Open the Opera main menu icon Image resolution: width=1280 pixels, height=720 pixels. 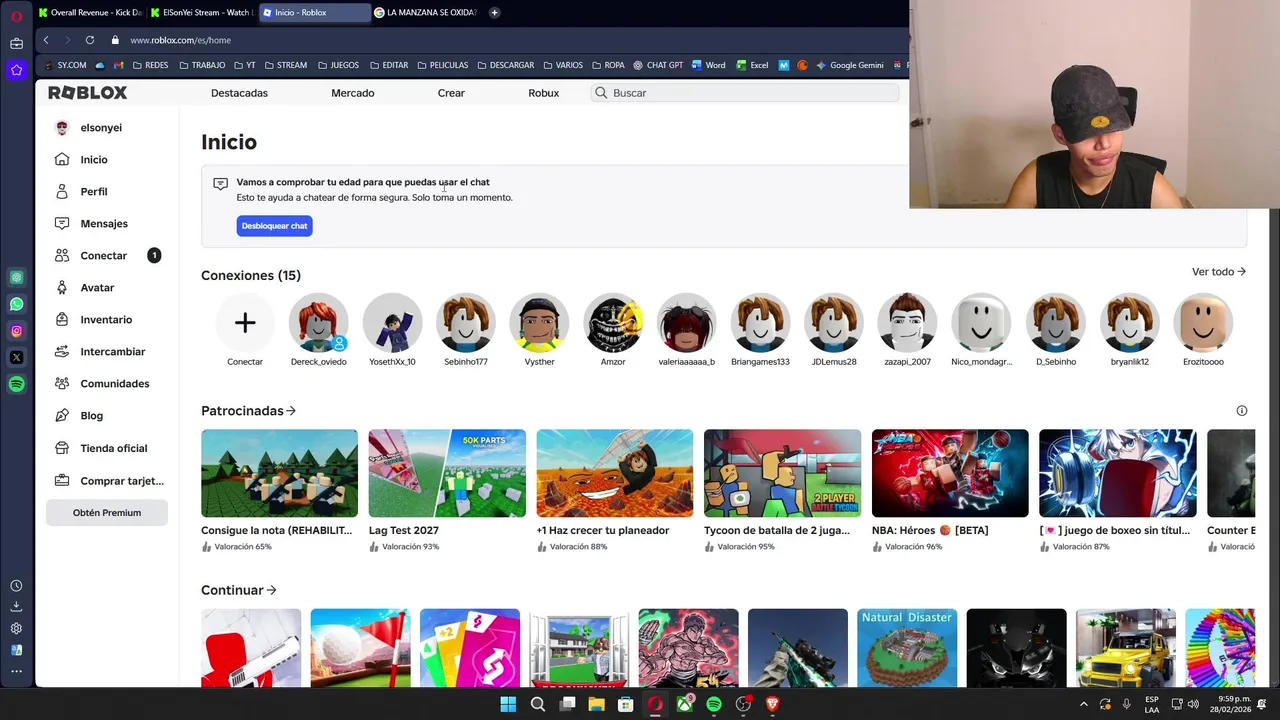(x=17, y=16)
